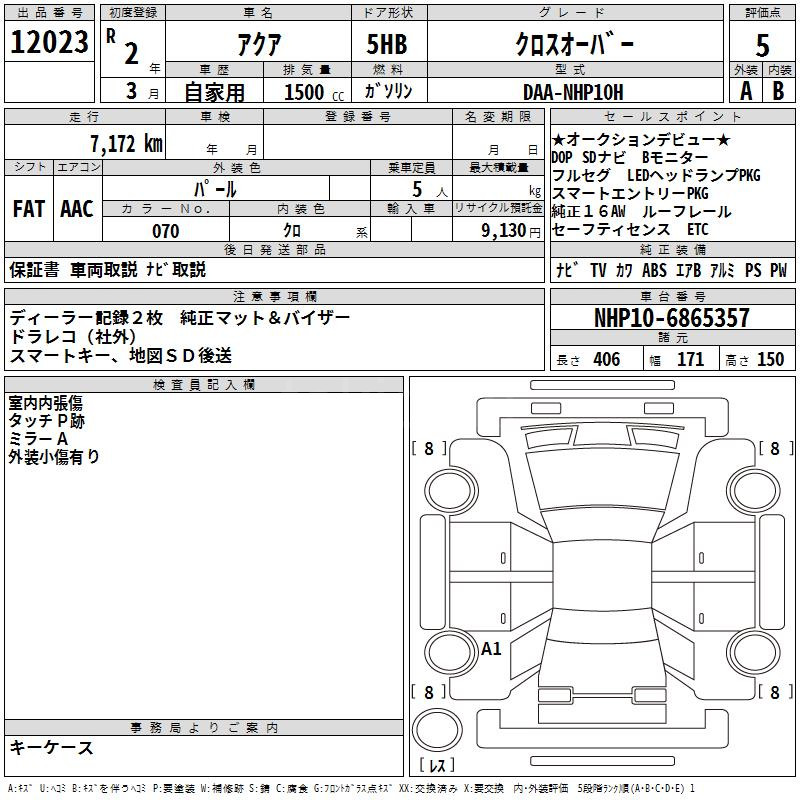Click displacement 1500 cc
This screenshot has height=800, width=800.
pos(314,92)
